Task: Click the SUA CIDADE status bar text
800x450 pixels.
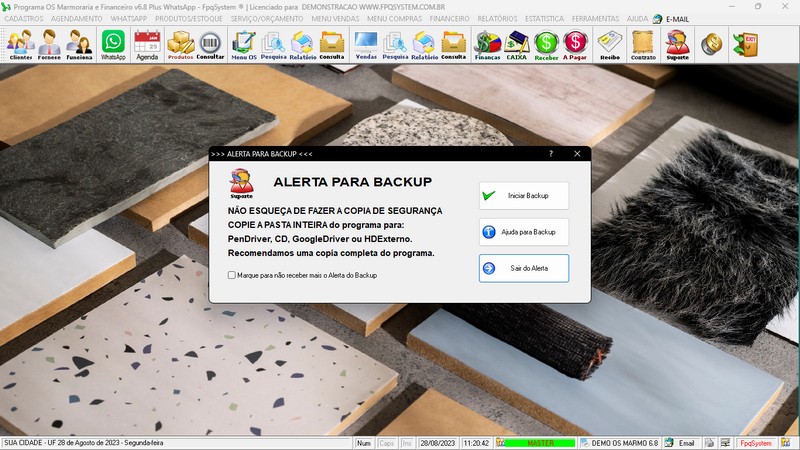Action: pos(84,443)
